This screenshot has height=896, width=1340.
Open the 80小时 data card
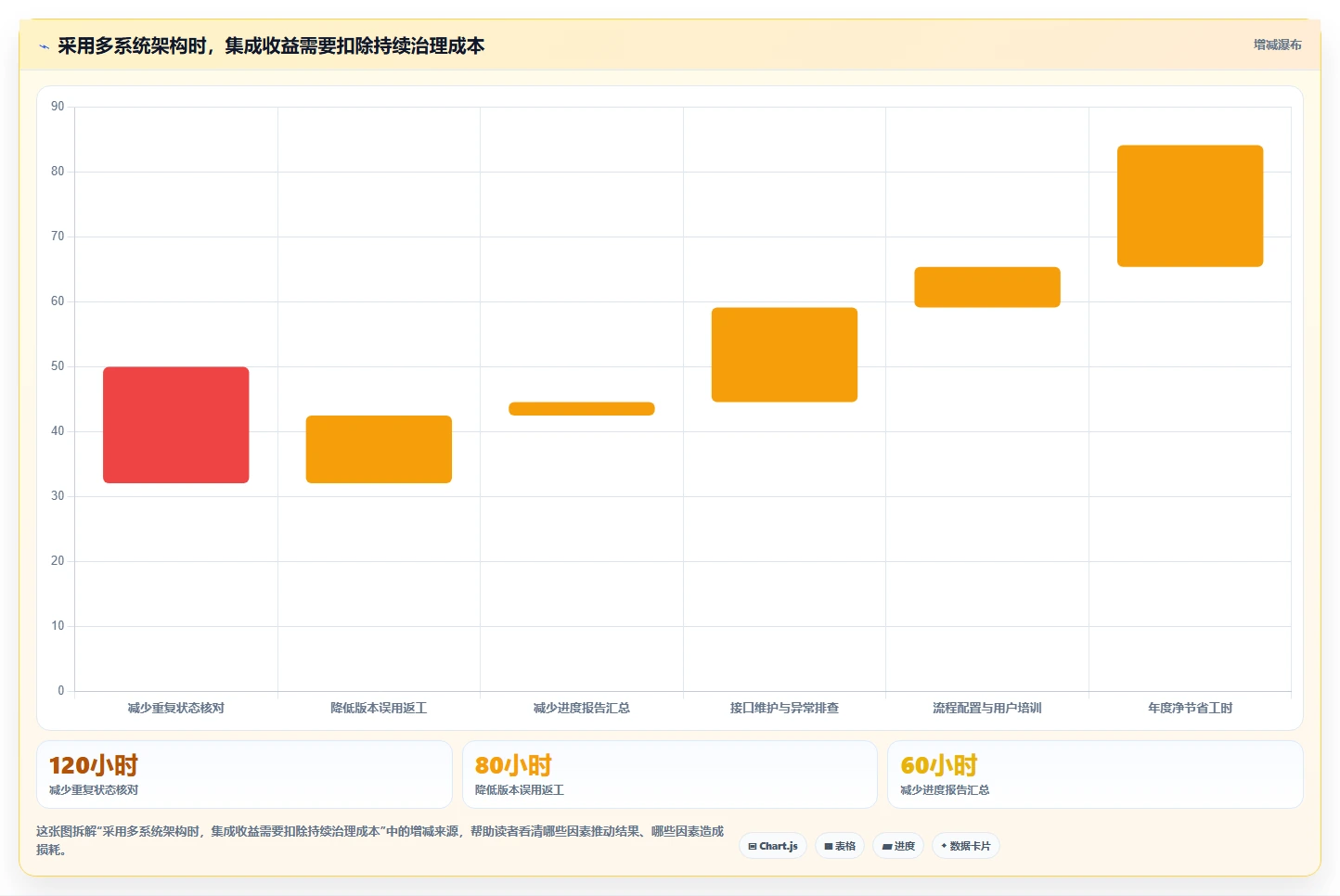670,774
